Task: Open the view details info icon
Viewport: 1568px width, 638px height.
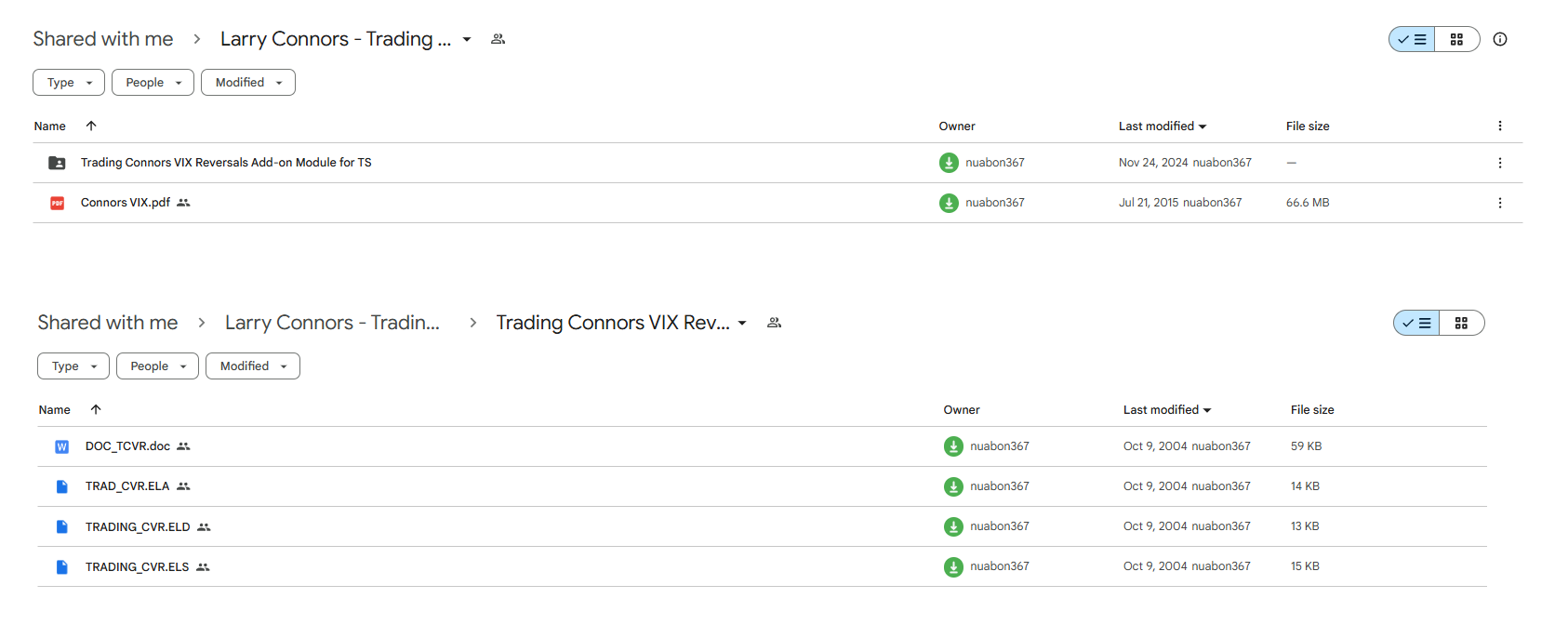Action: coord(1500,39)
